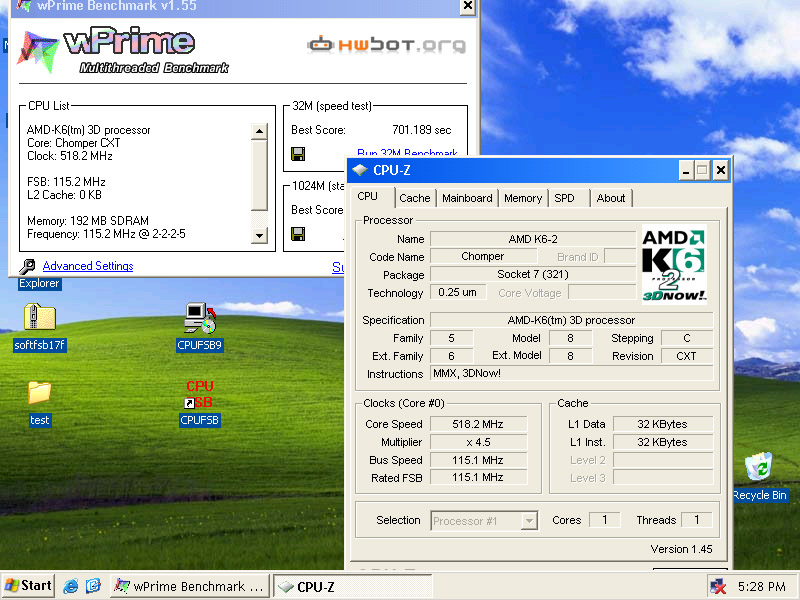Click the Threads value '1'
Screen dimensions: 800x600
tap(696, 520)
